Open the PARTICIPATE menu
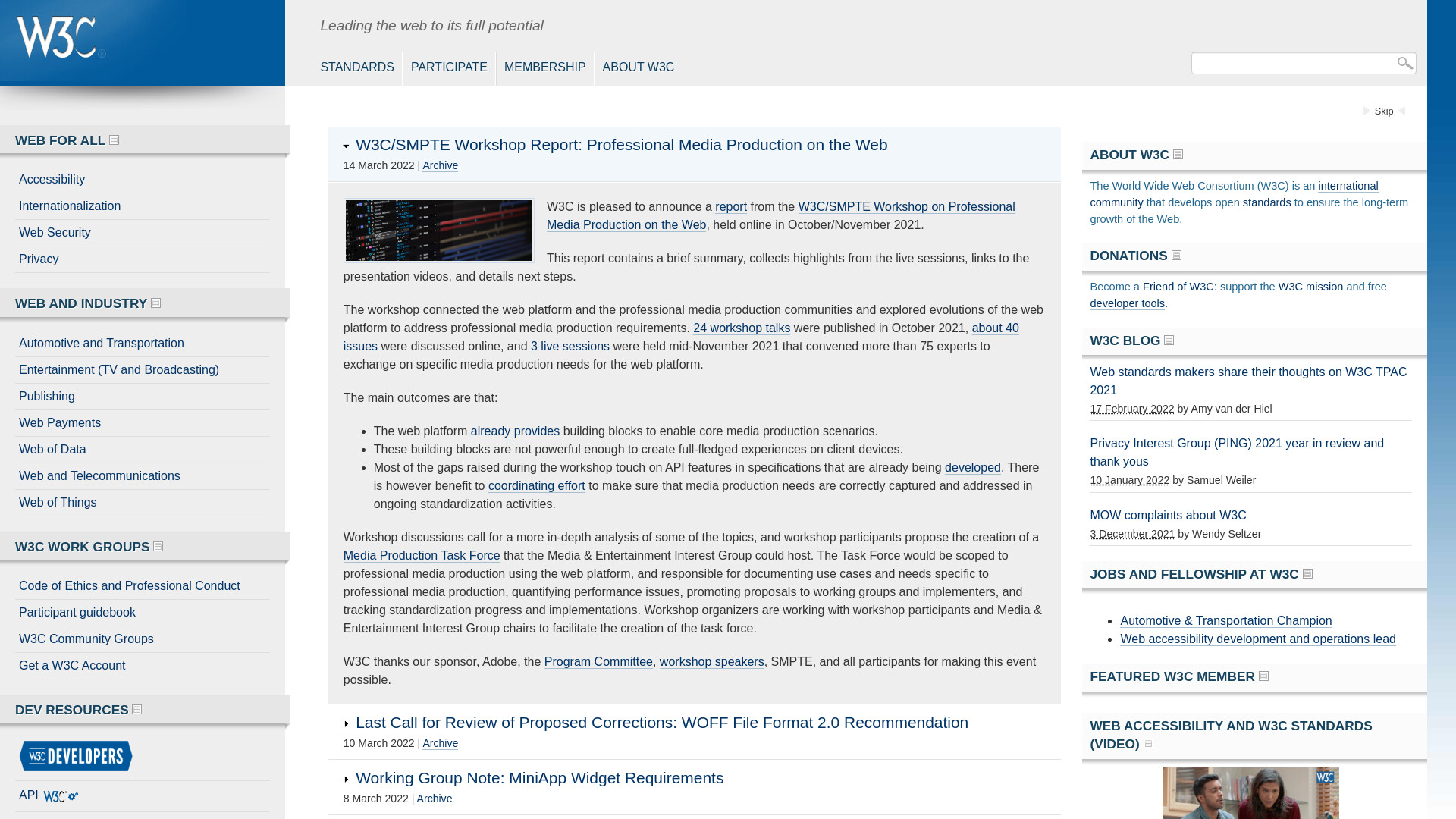The height and width of the screenshot is (819, 1456). [x=449, y=67]
